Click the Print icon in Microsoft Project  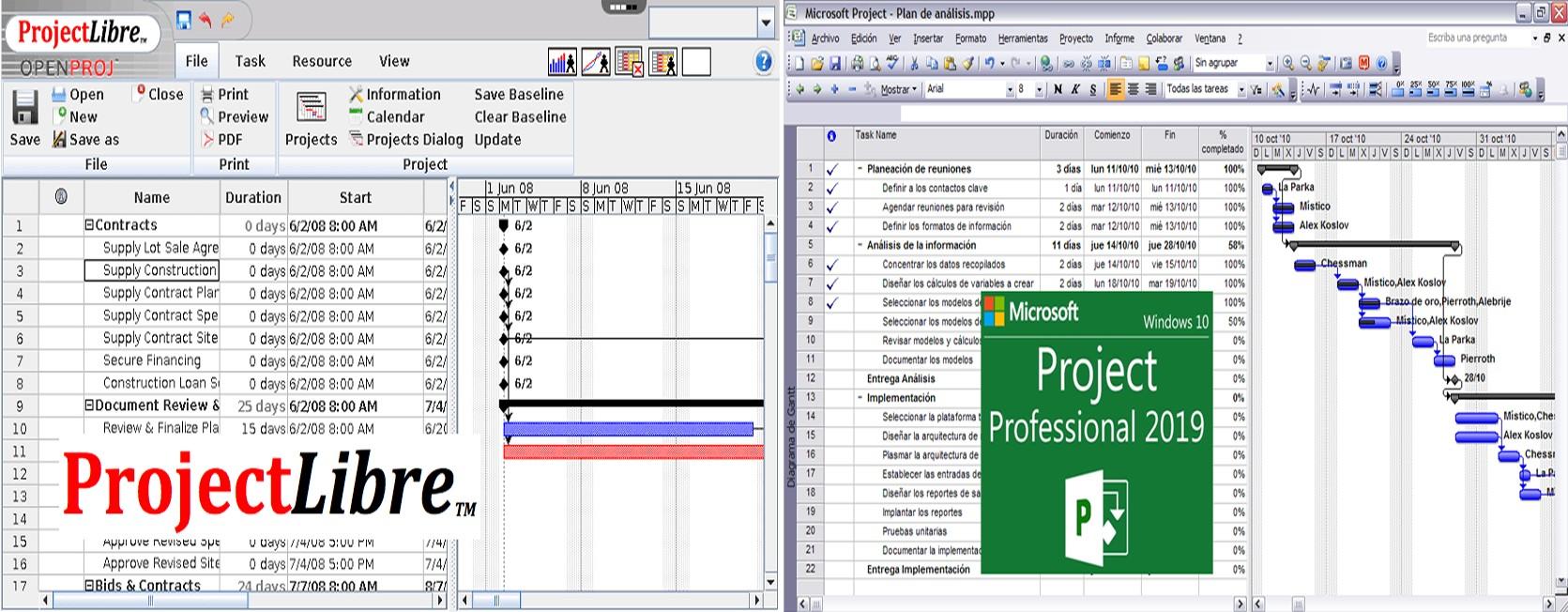(x=858, y=64)
